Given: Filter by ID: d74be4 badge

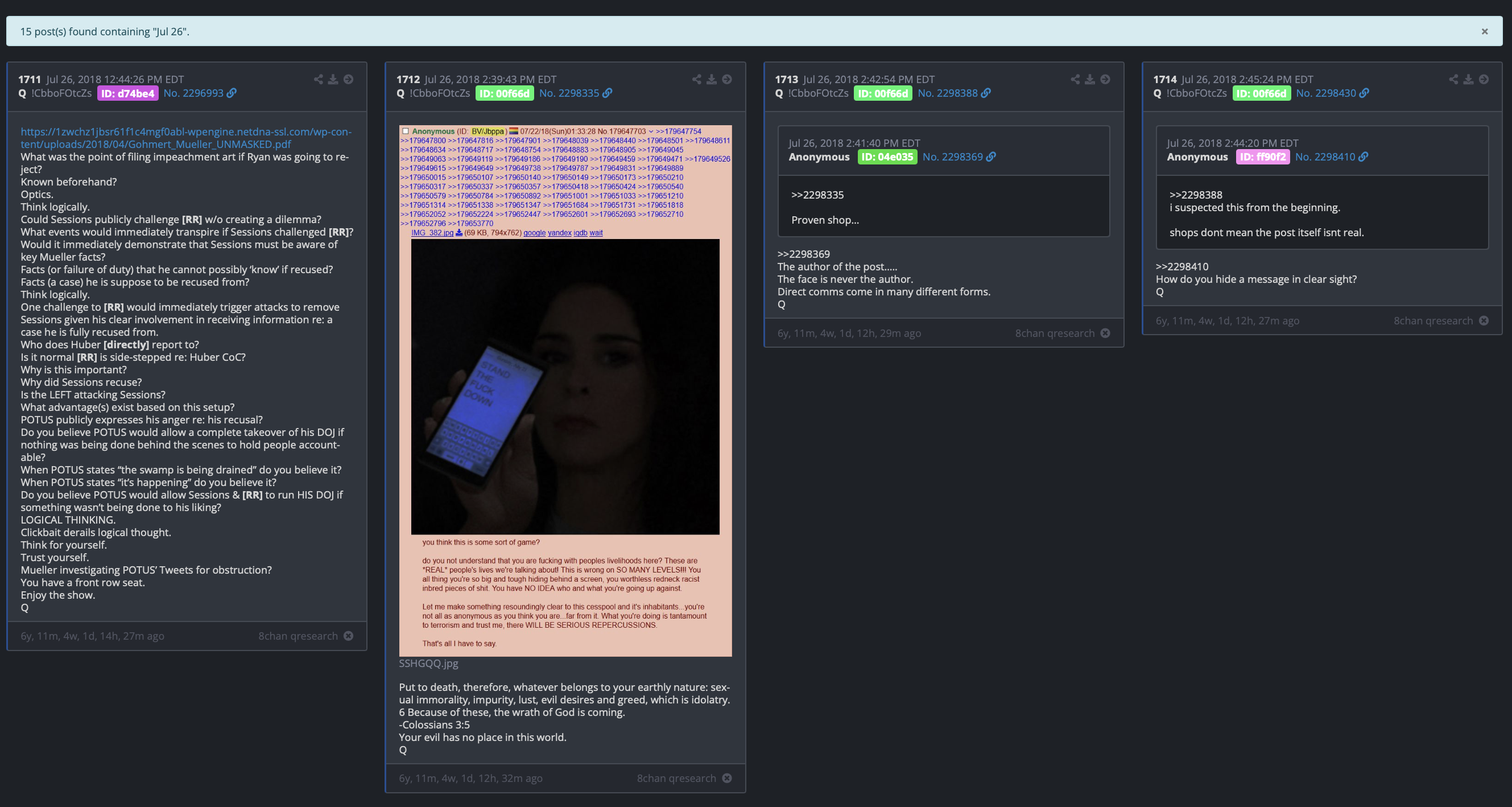Looking at the screenshot, I should click(x=128, y=93).
